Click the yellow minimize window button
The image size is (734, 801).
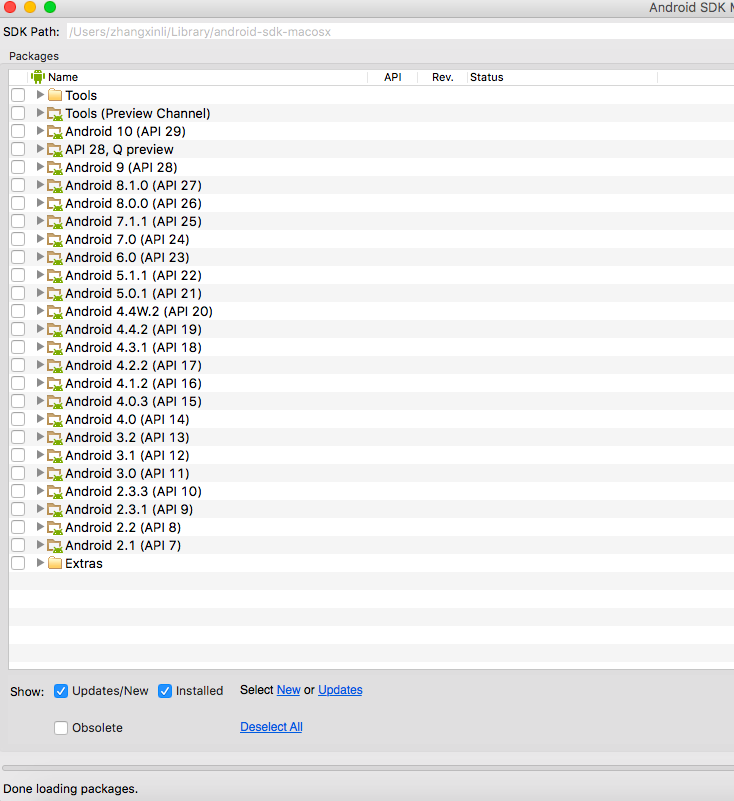tap(30, 7)
